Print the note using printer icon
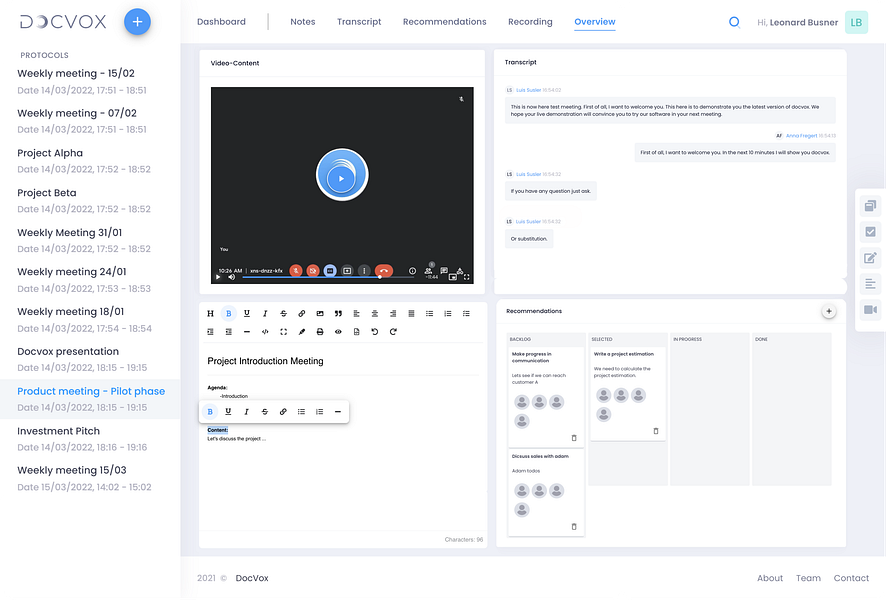The image size is (886, 600). [320, 332]
